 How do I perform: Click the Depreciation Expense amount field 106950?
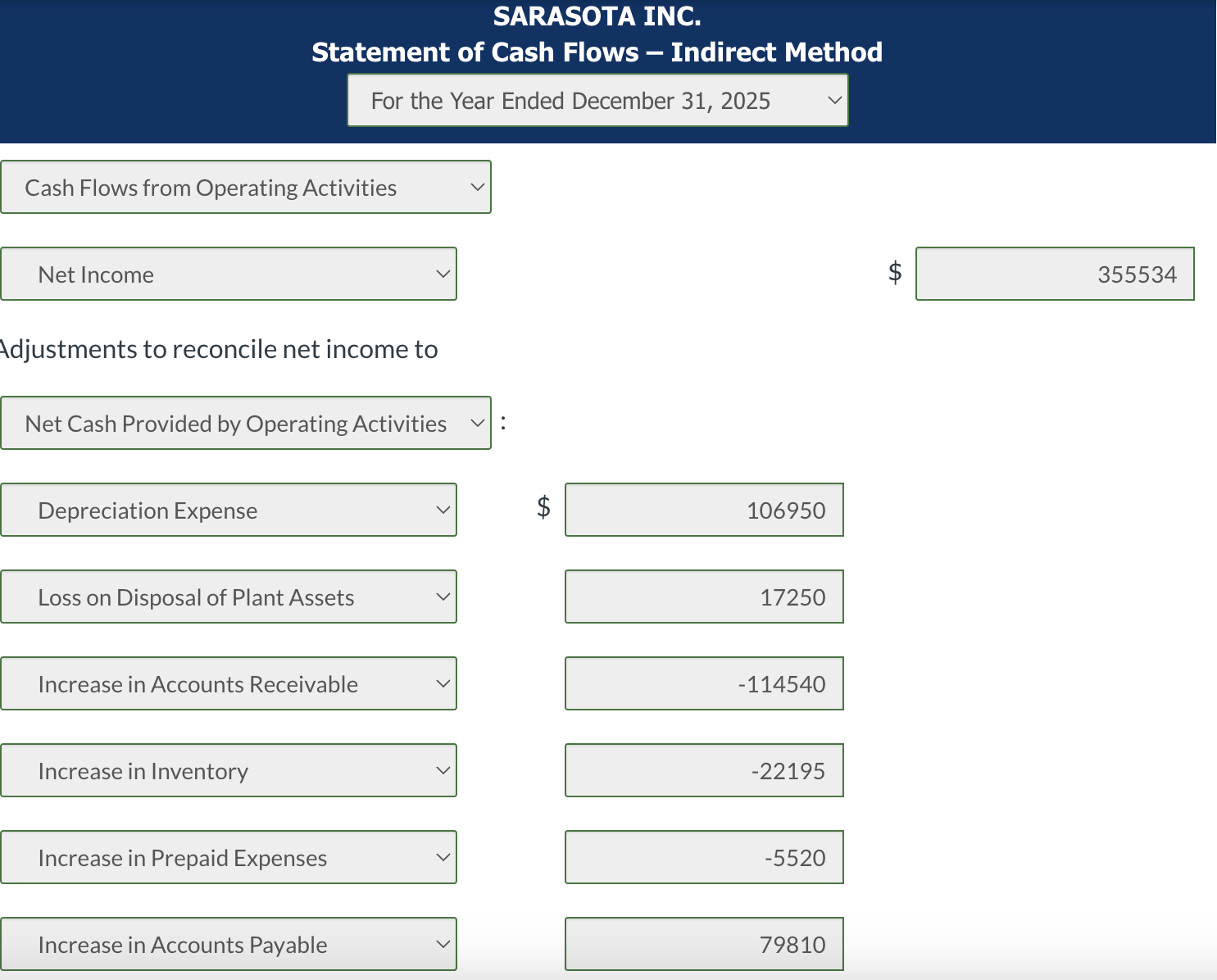point(703,510)
